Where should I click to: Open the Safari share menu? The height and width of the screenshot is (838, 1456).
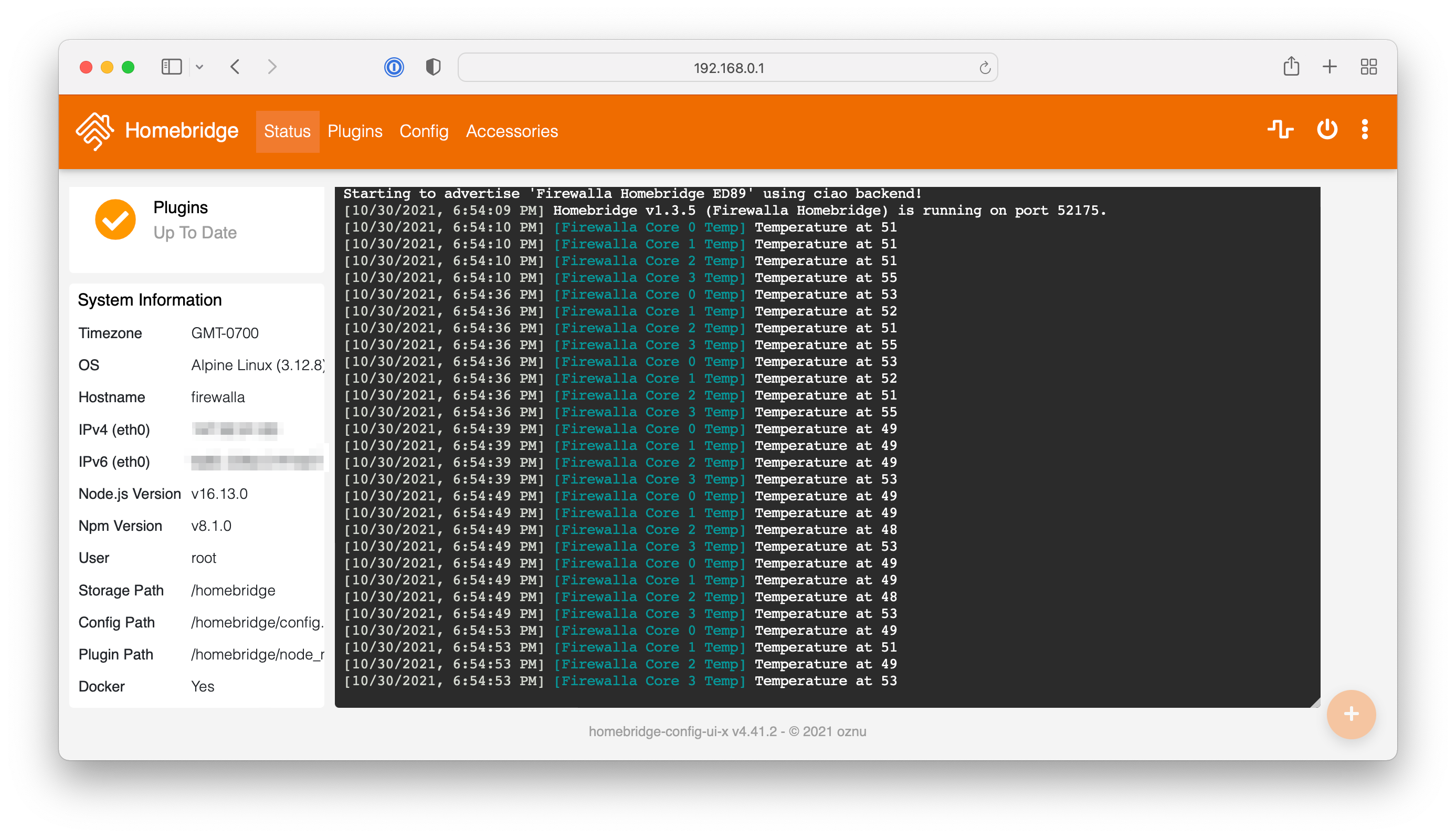(x=1291, y=66)
